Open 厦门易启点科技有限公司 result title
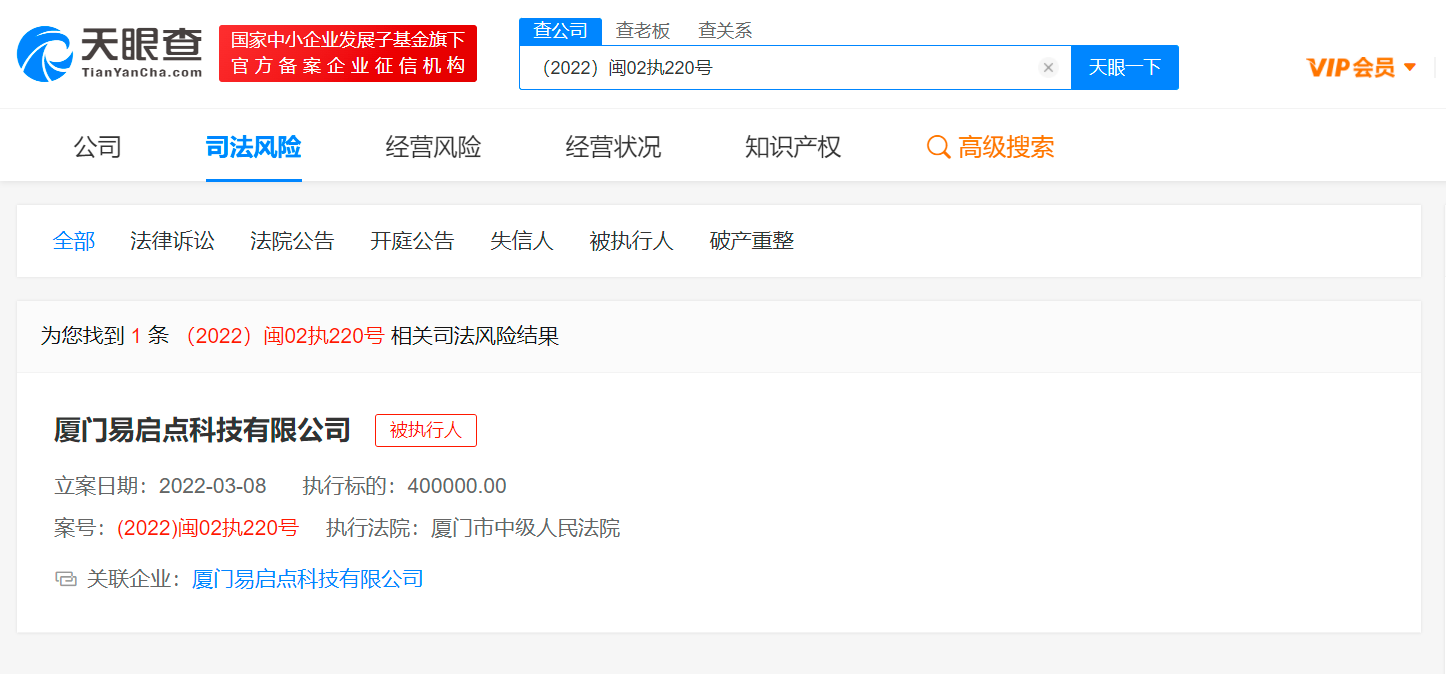The width and height of the screenshot is (1446, 674). (x=202, y=430)
